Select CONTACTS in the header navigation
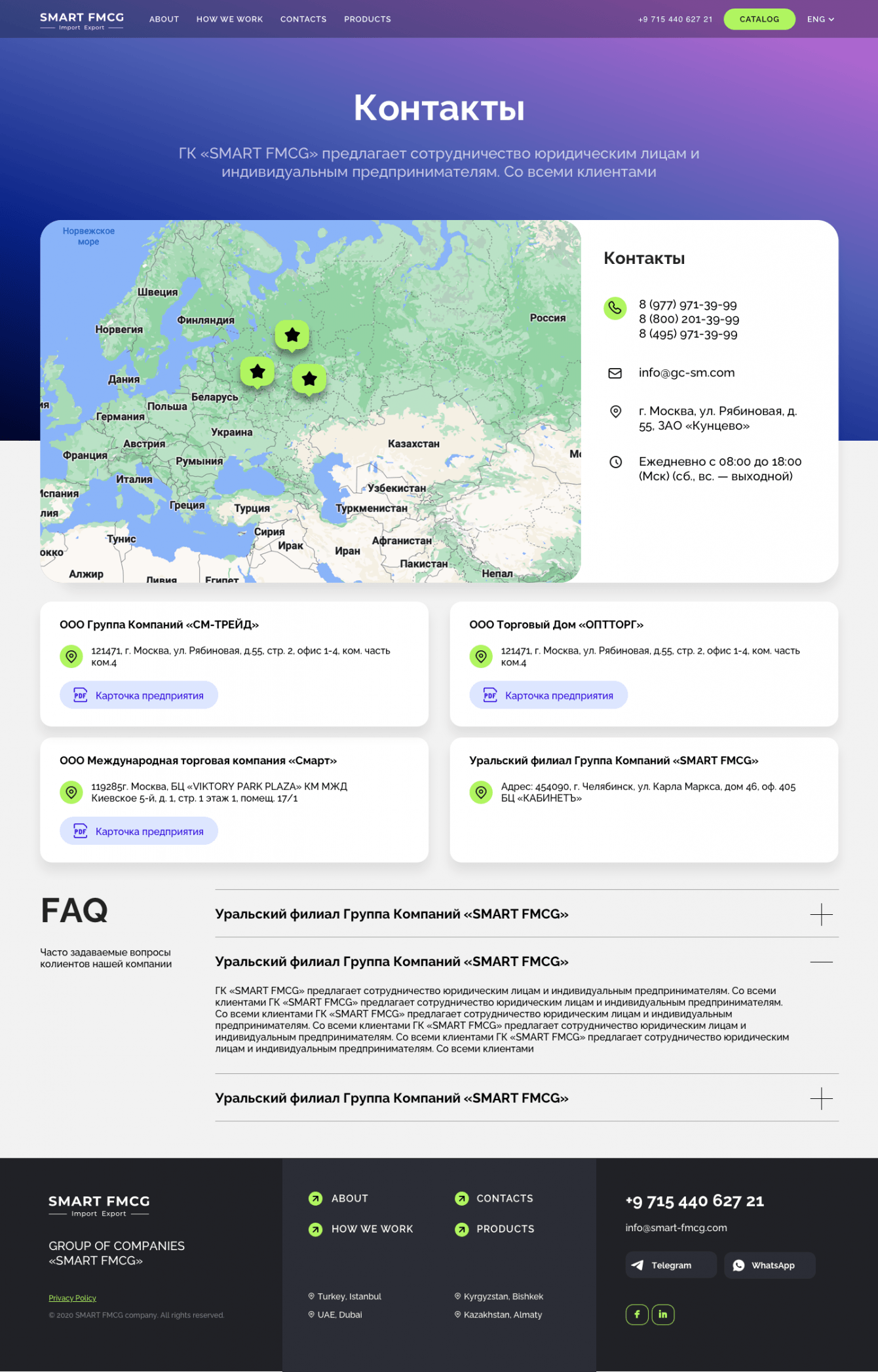The image size is (878, 1372). 303,20
